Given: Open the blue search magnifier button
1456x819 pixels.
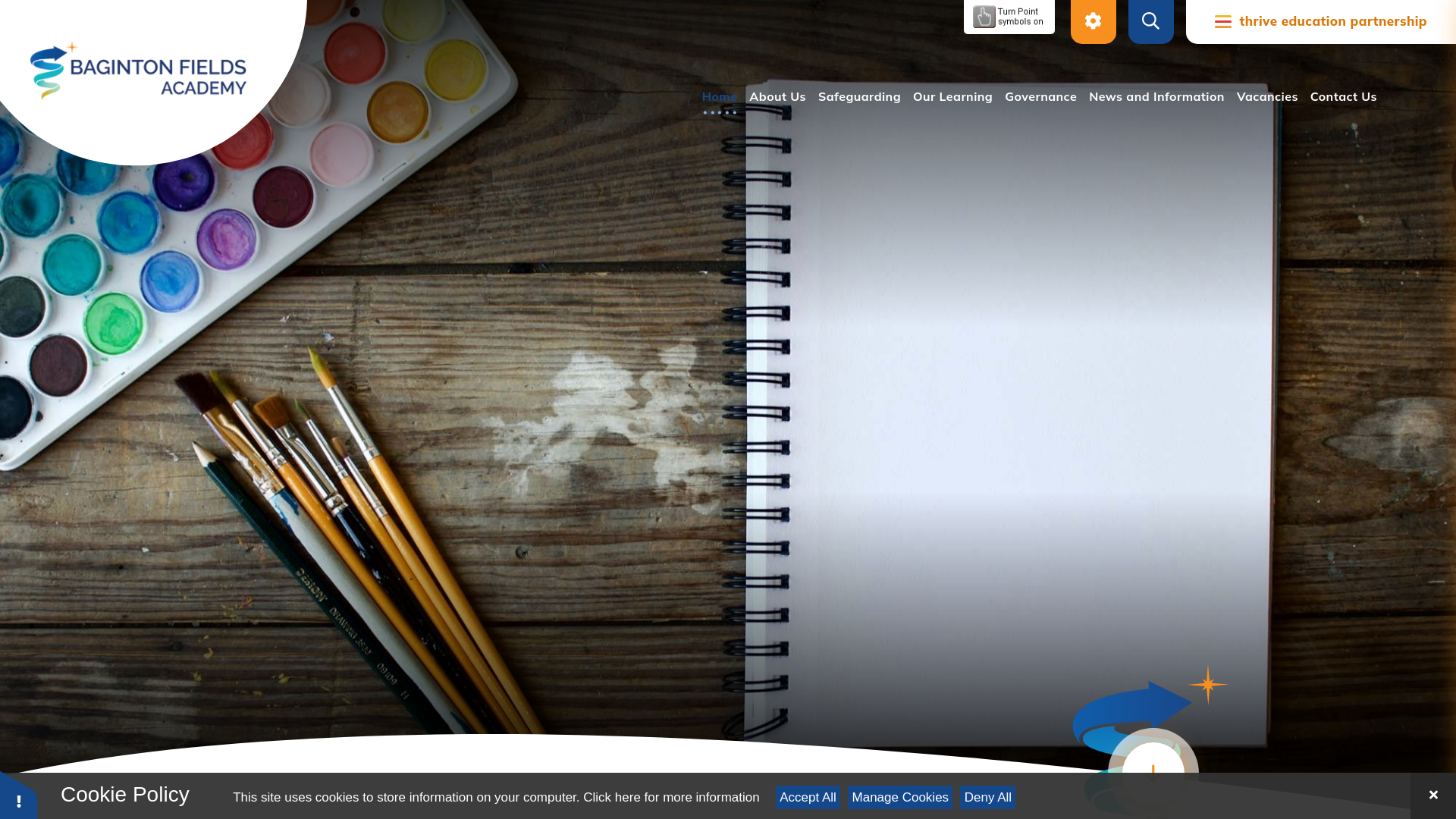Looking at the screenshot, I should [x=1150, y=21].
